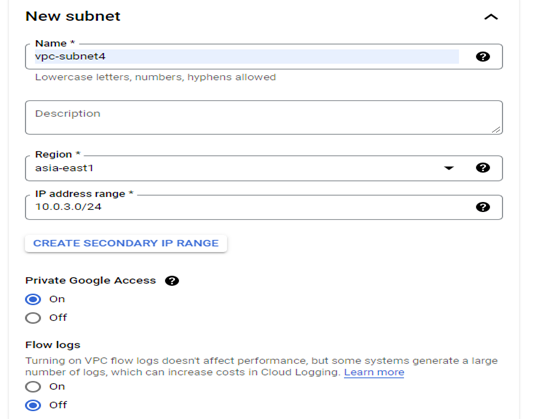Select the asia-east1 region combo box
Image resolution: width=544 pixels, height=419 pixels.
coord(264,168)
